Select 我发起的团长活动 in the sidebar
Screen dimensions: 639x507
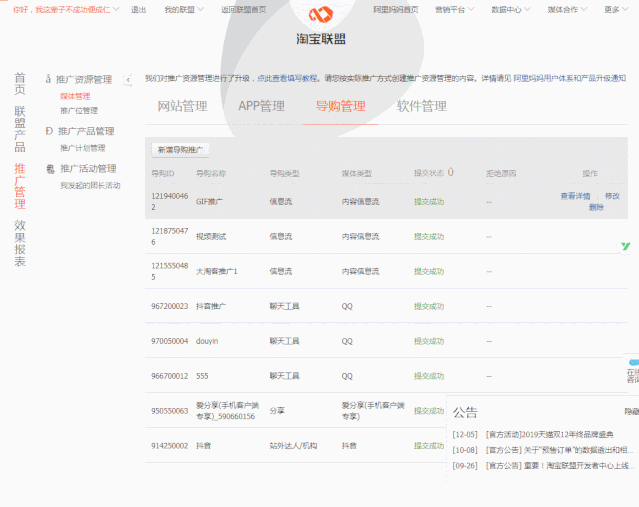pos(90,185)
